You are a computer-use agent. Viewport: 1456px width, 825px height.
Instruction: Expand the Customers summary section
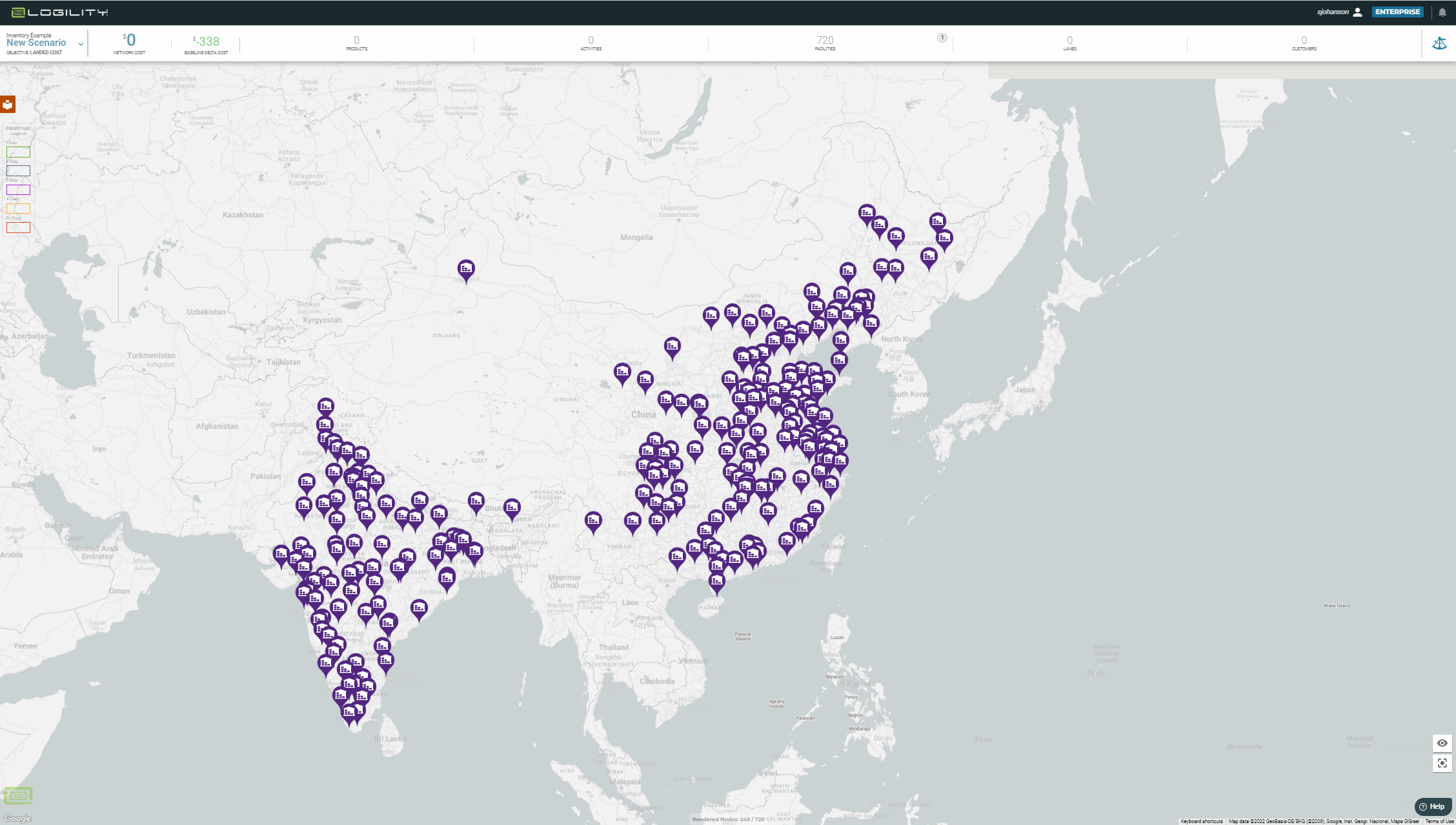tap(1304, 43)
